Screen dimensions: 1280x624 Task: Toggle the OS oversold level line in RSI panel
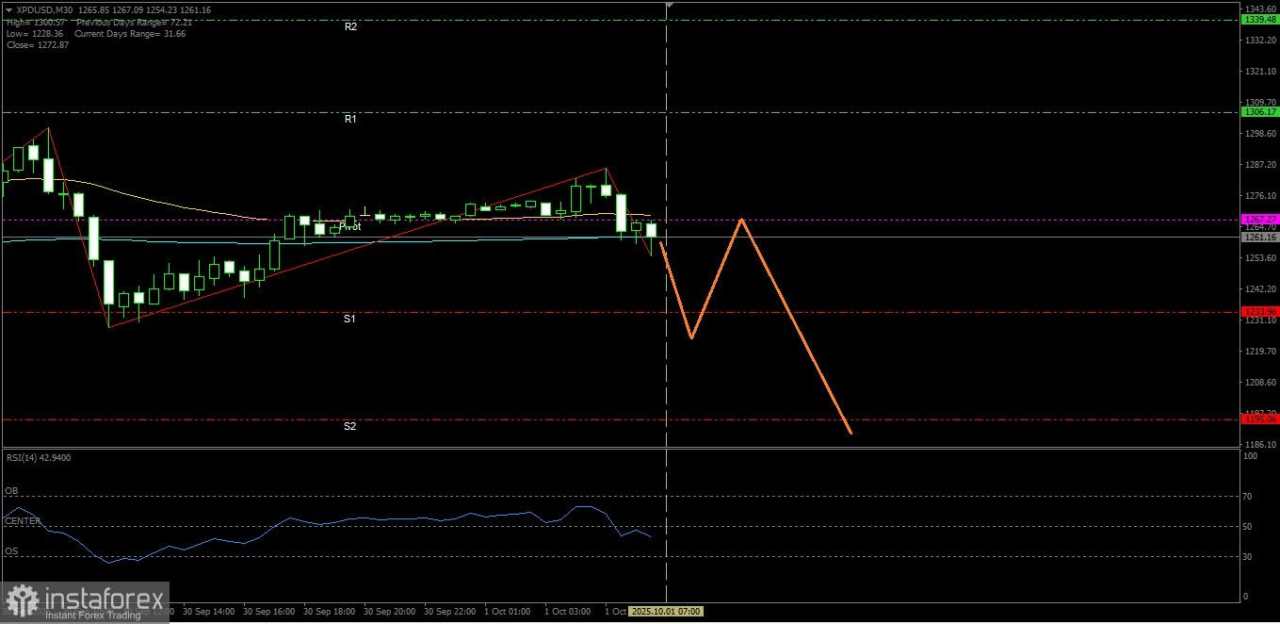pyautogui.click(x=10, y=551)
